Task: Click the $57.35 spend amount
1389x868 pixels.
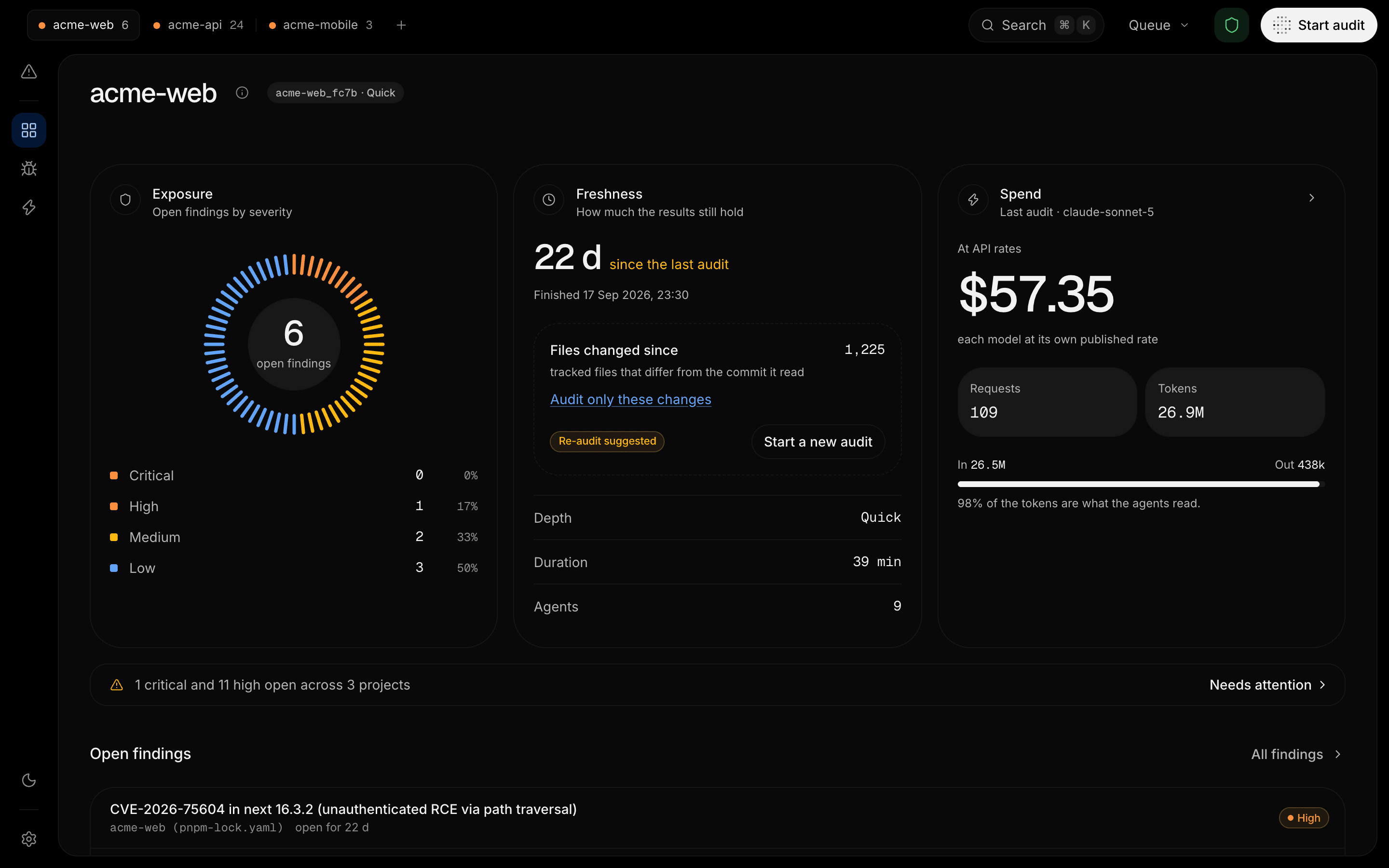Action: 1036,294
